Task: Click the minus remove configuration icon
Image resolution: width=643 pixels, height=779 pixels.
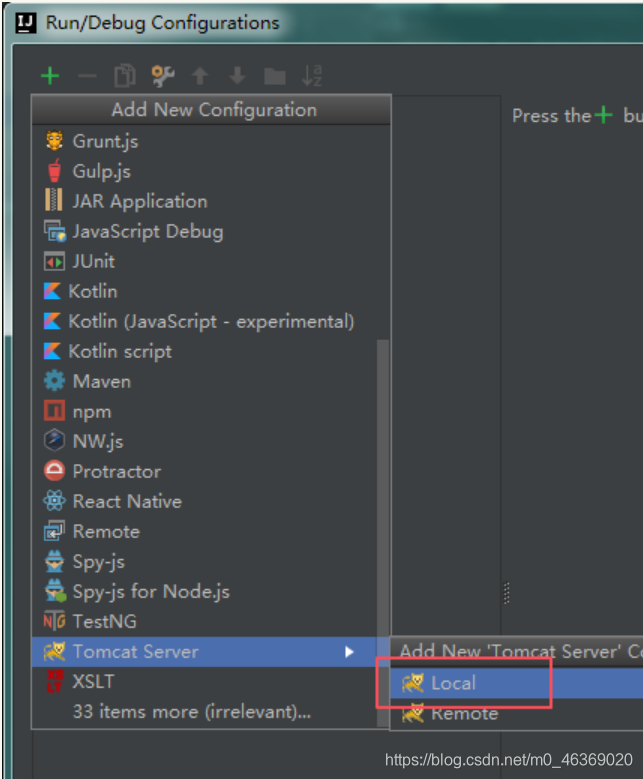Action: 87,76
